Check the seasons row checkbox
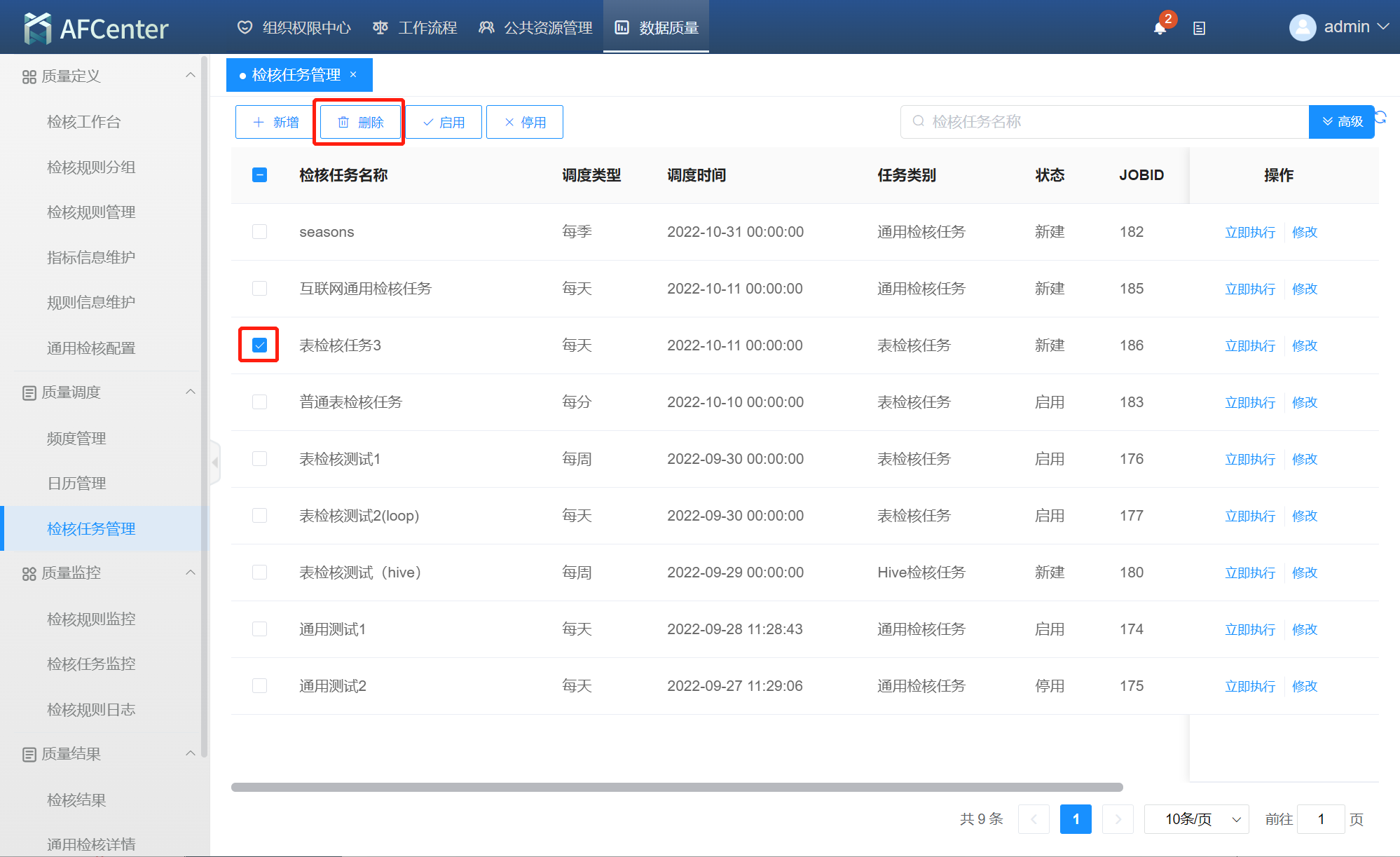 point(259,231)
